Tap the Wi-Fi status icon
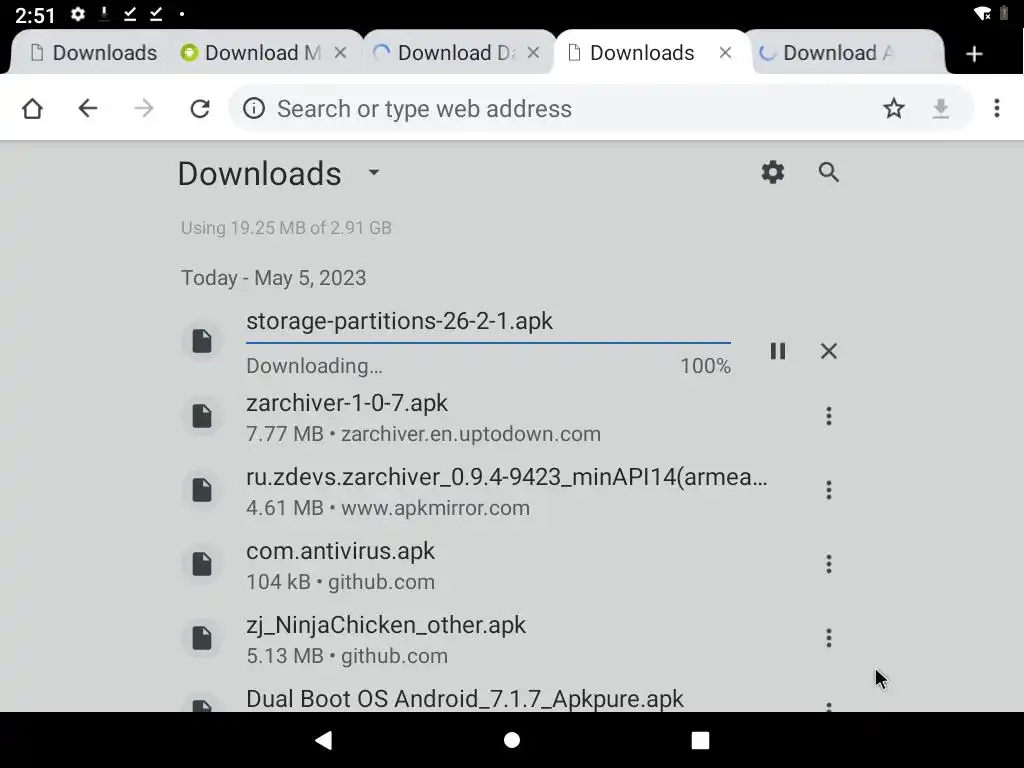This screenshot has height=768, width=1024. point(982,14)
